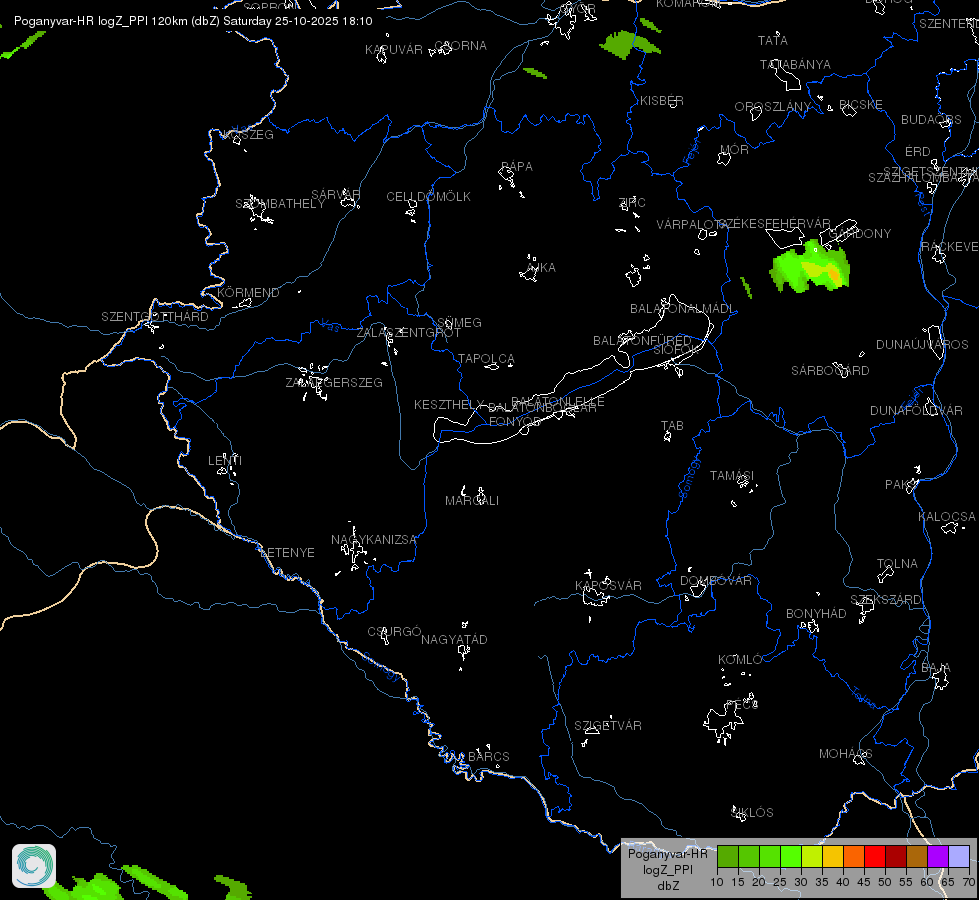The image size is (979, 900).
Task: Select the dark red 50-55 dBZ legend swatch
Action: 896,856
